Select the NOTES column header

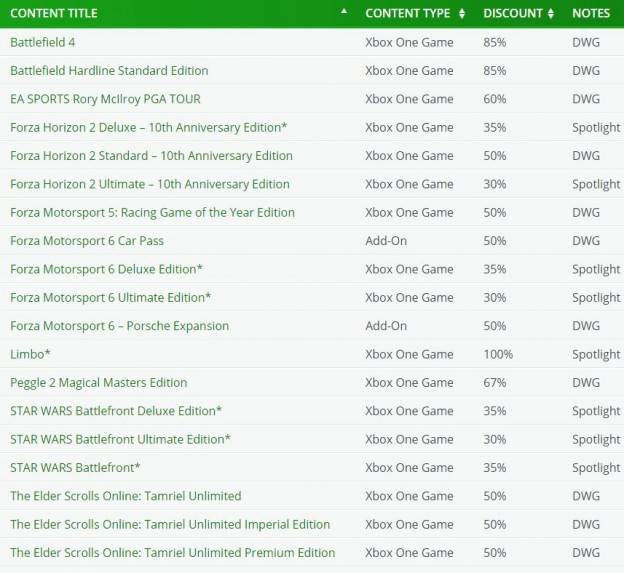pyautogui.click(x=591, y=14)
